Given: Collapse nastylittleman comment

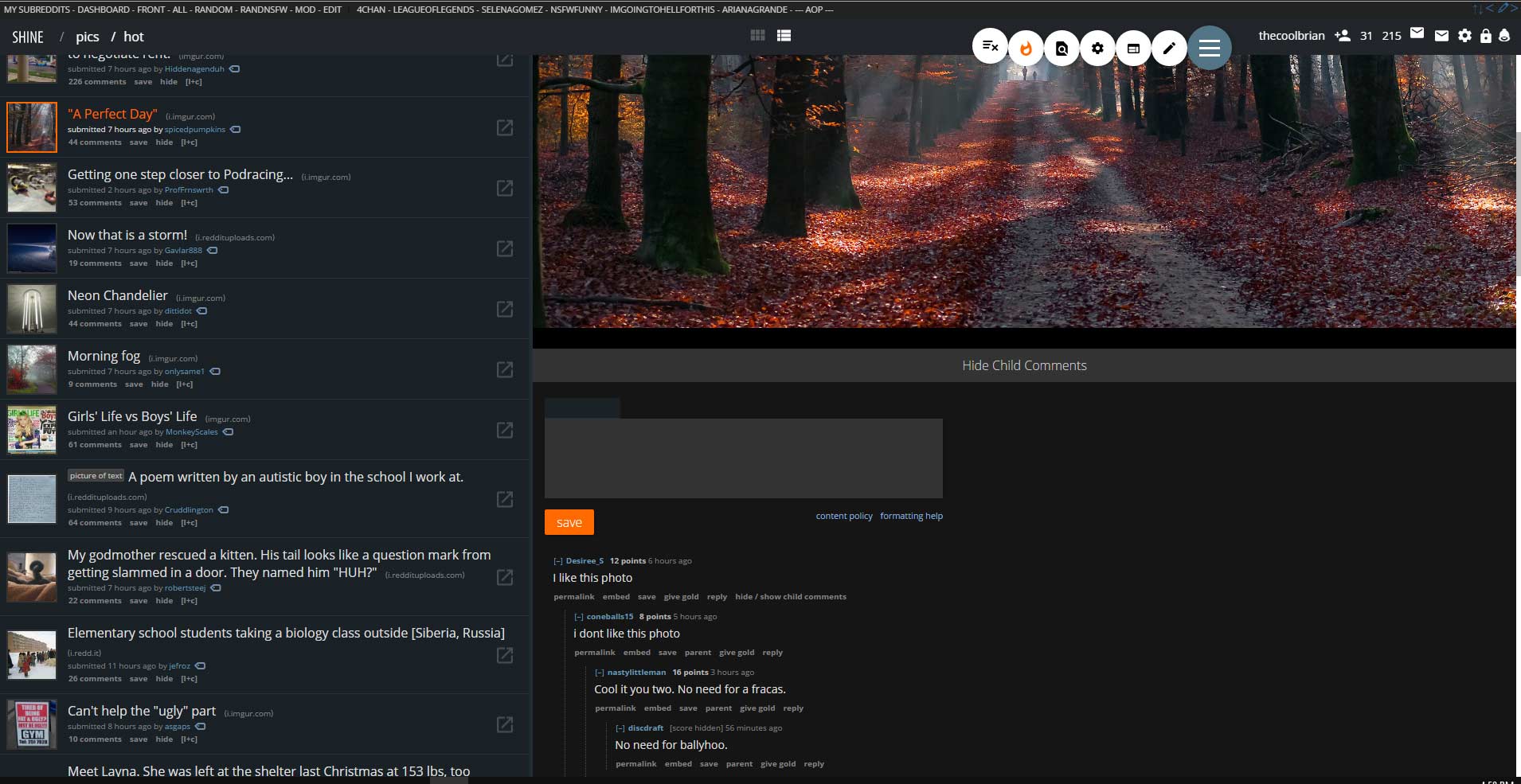Looking at the screenshot, I should (600, 673).
